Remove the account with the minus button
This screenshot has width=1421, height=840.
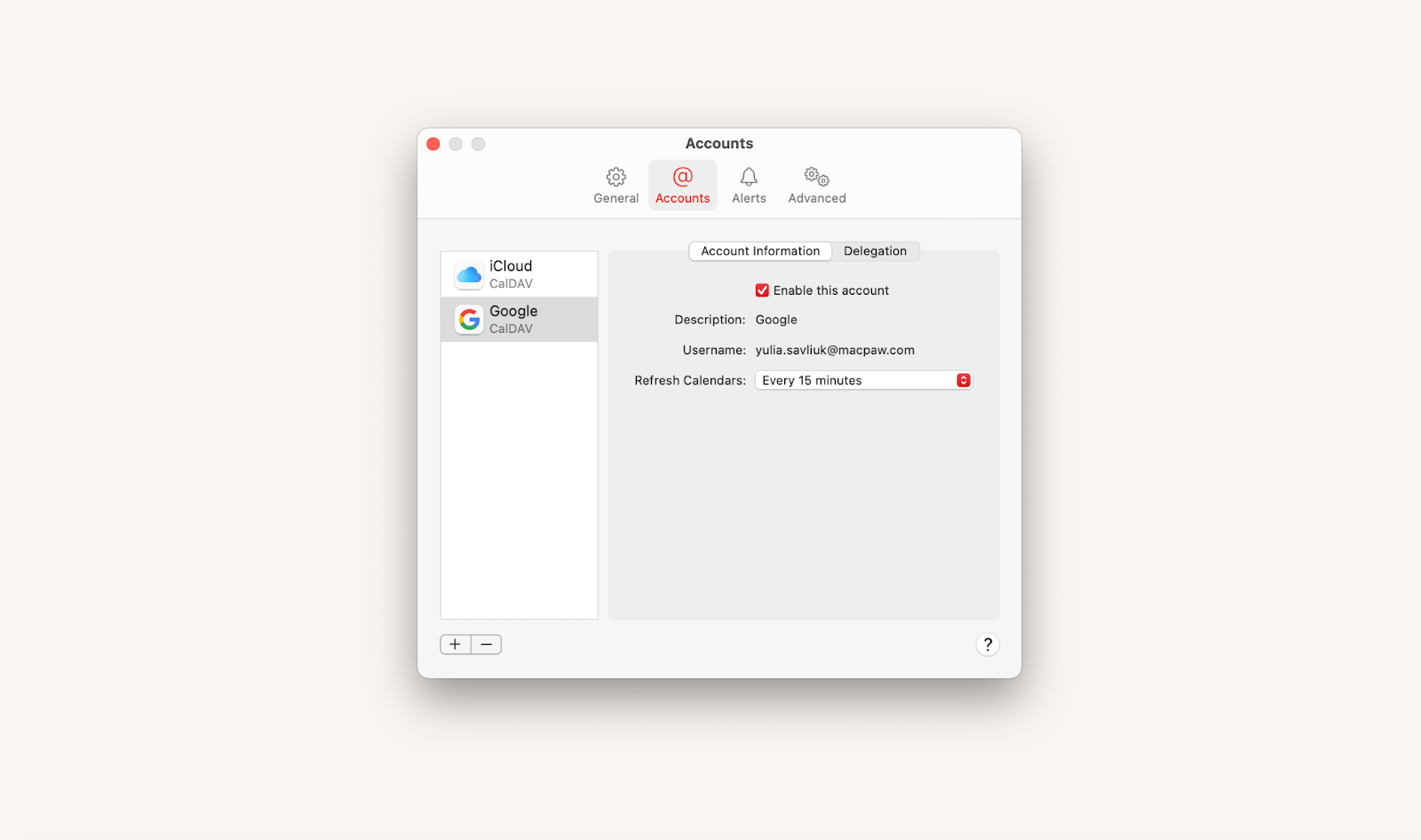pos(487,645)
